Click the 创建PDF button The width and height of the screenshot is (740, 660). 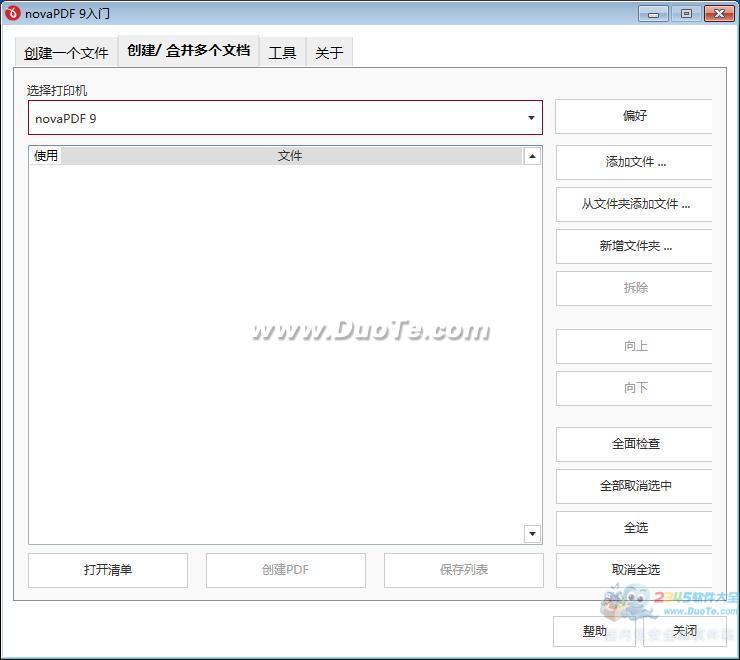286,570
